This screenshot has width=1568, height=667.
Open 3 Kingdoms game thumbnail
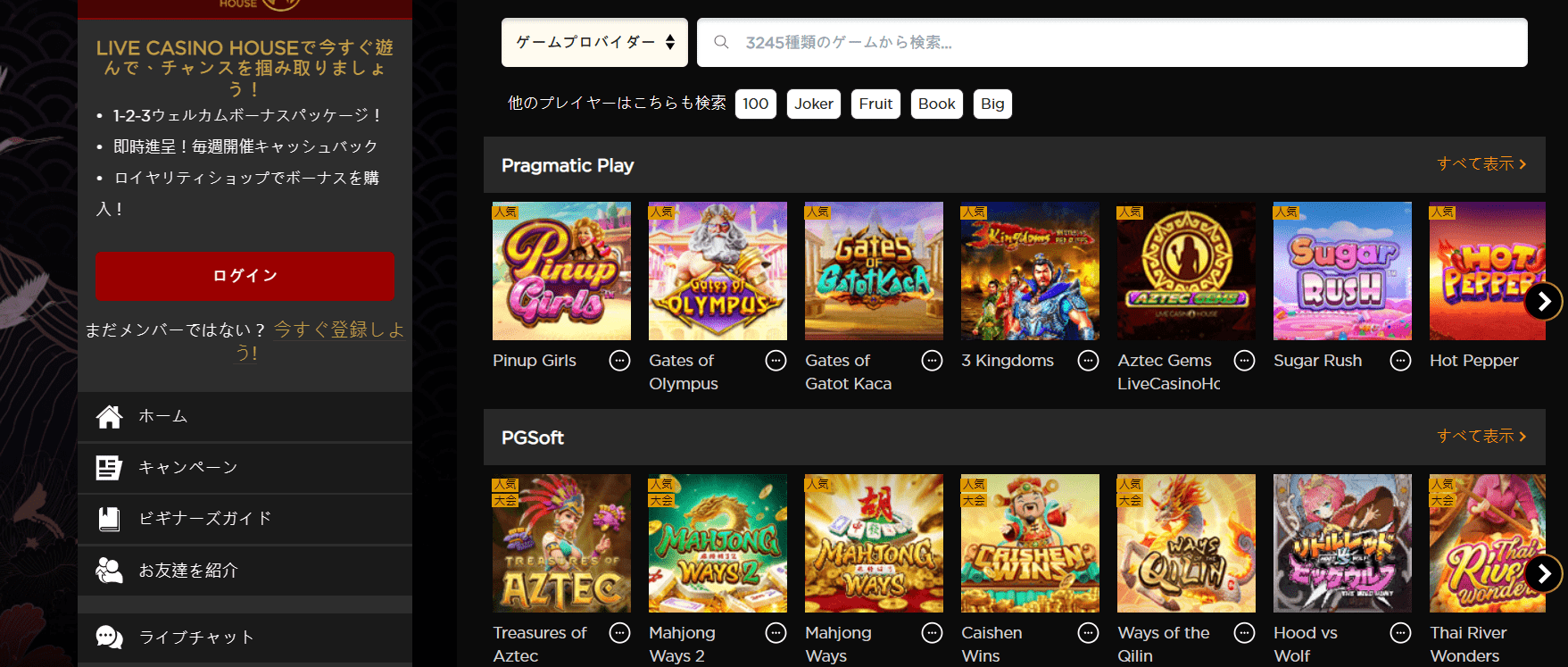tap(1030, 271)
